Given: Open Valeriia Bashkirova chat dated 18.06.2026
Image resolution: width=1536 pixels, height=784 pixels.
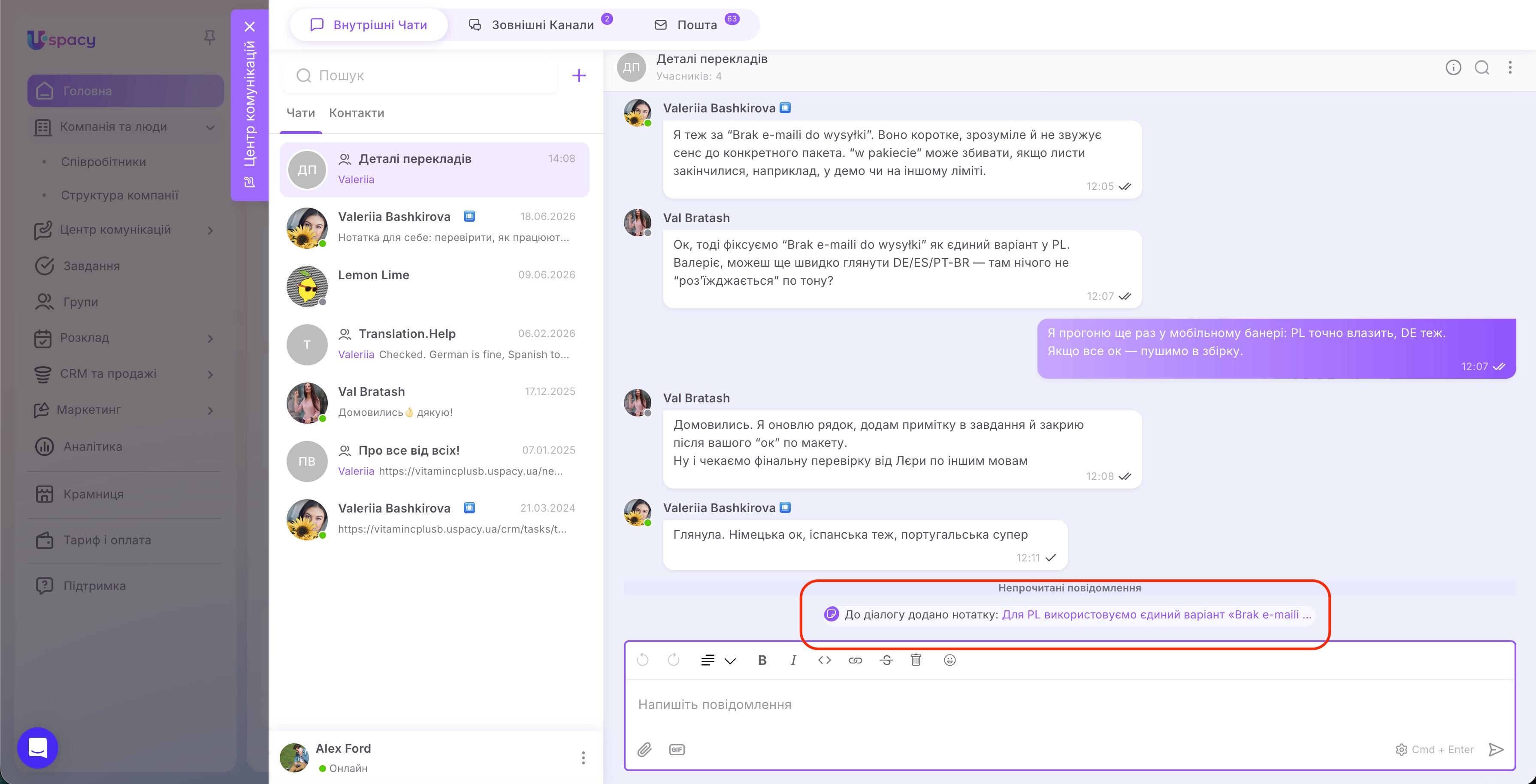Looking at the screenshot, I should 434,227.
